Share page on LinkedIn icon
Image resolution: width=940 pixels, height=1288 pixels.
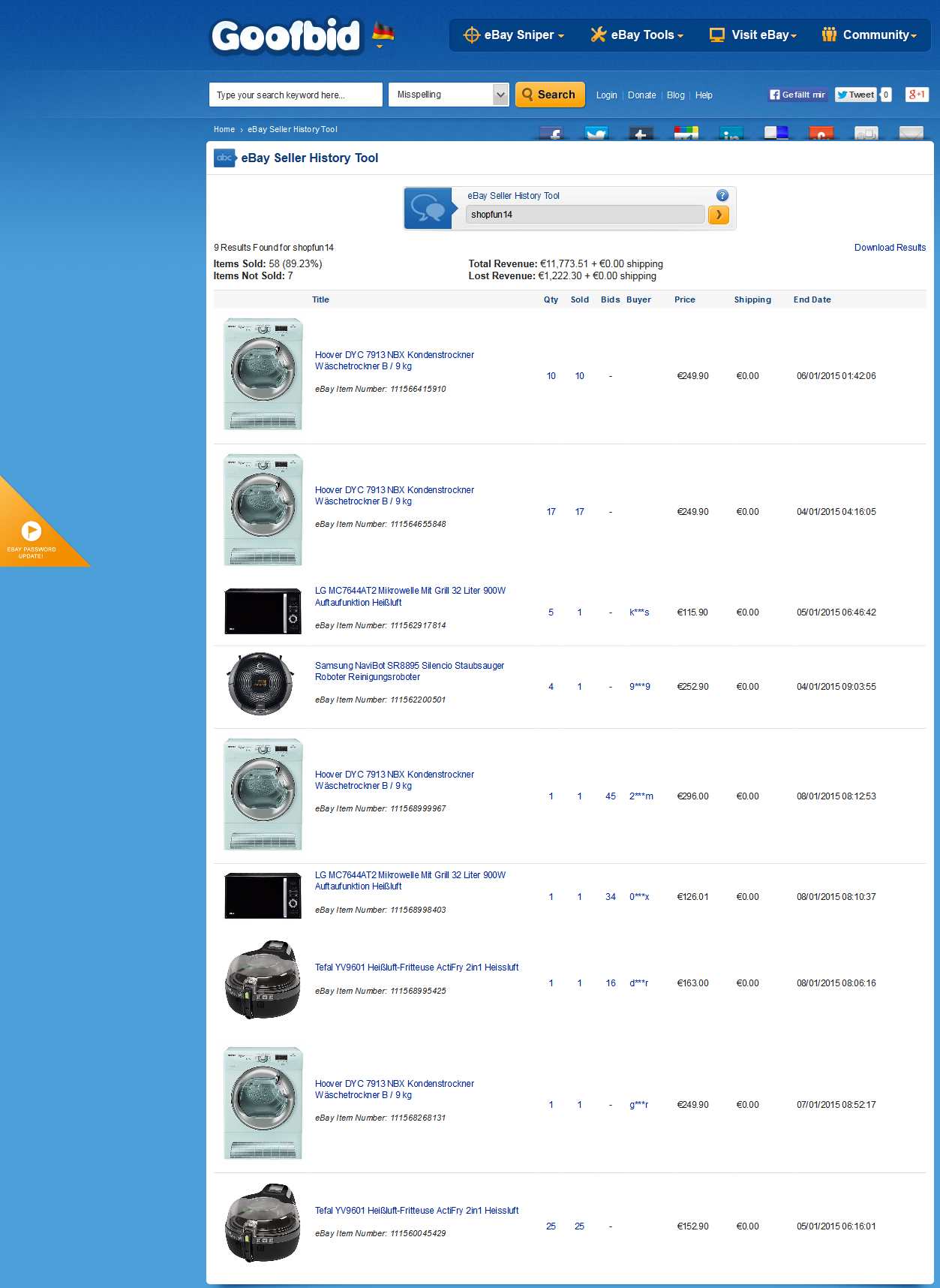point(731,134)
